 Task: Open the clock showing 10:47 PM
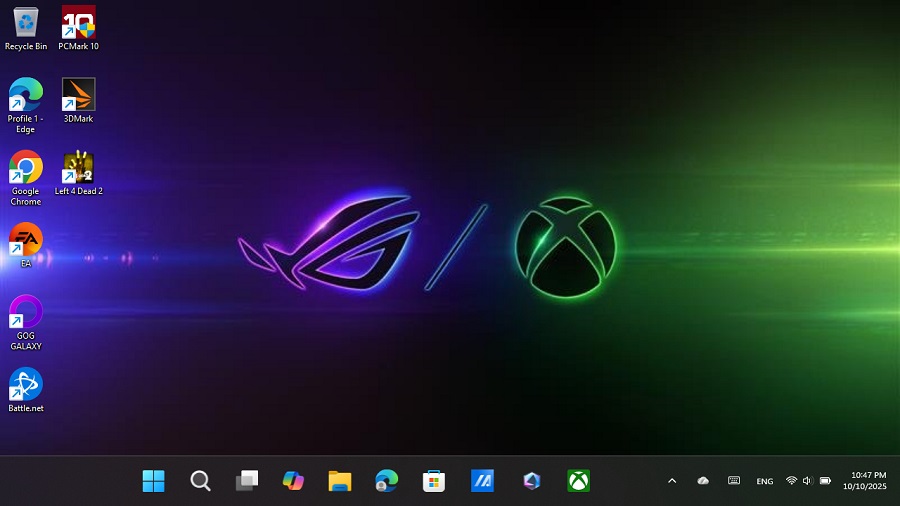tap(868, 481)
